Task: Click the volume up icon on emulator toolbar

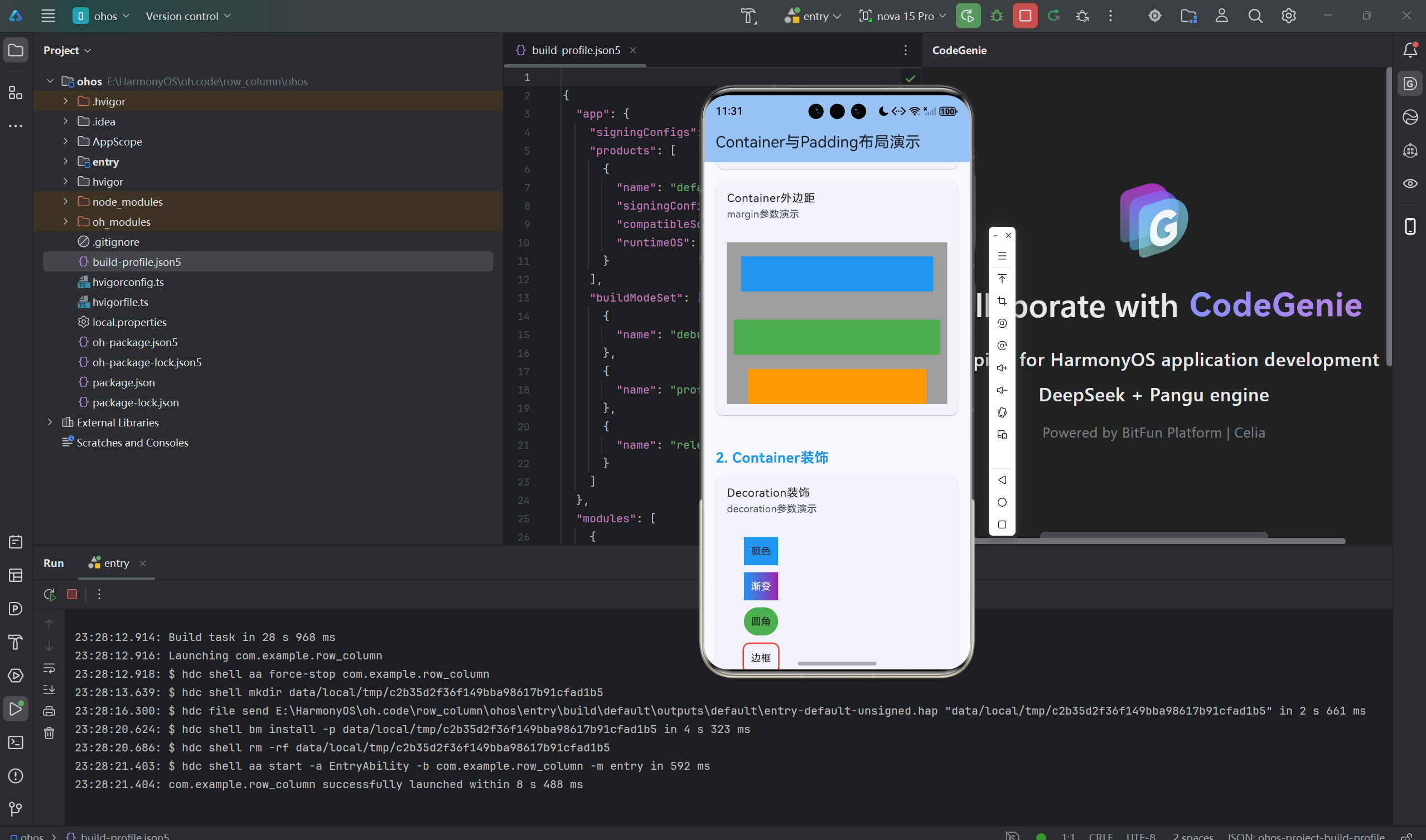Action: pyautogui.click(x=1001, y=368)
